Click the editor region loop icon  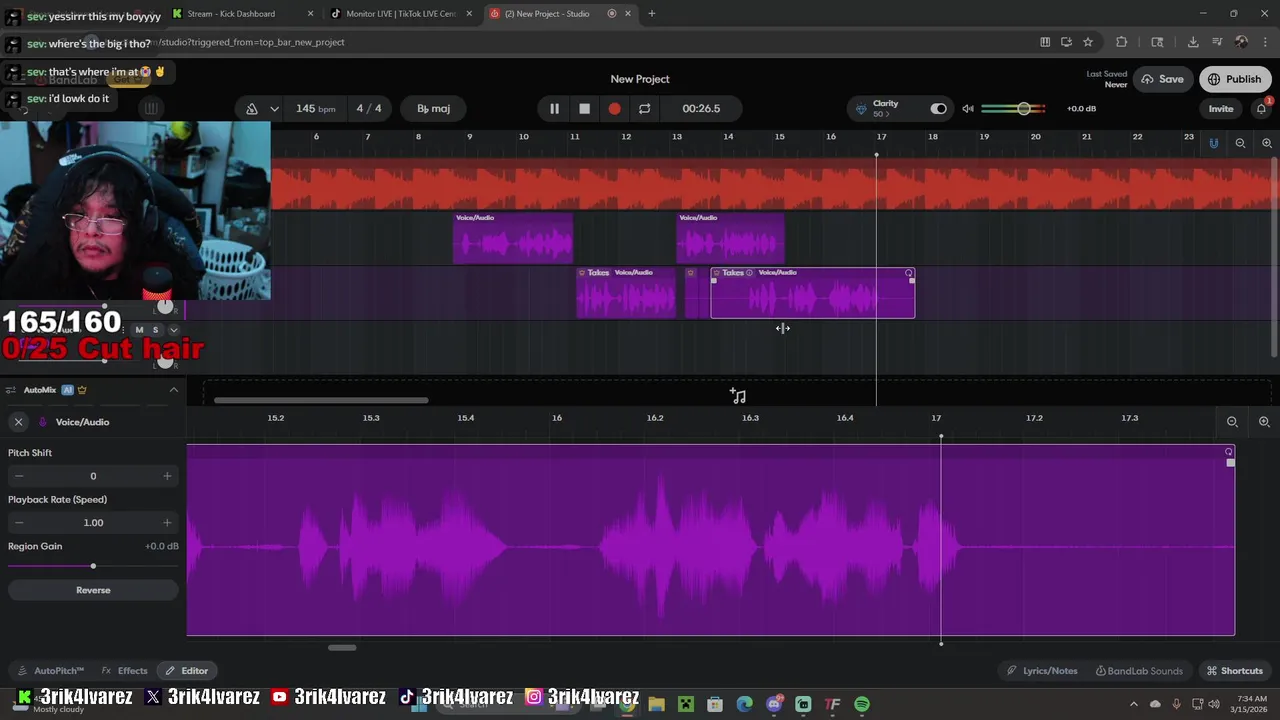pyautogui.click(x=1229, y=452)
